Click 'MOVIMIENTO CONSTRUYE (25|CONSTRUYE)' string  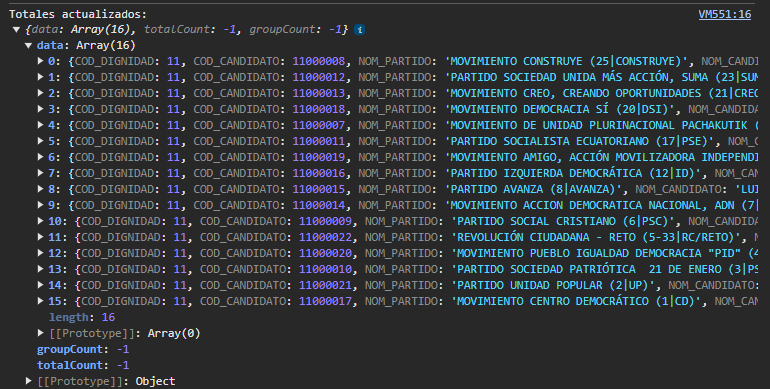[x=566, y=61]
